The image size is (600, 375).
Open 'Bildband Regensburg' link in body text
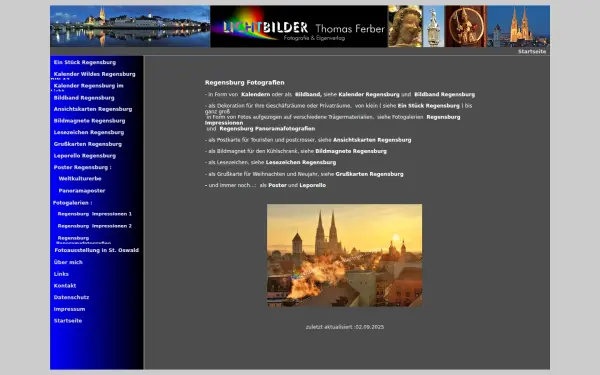coord(444,95)
